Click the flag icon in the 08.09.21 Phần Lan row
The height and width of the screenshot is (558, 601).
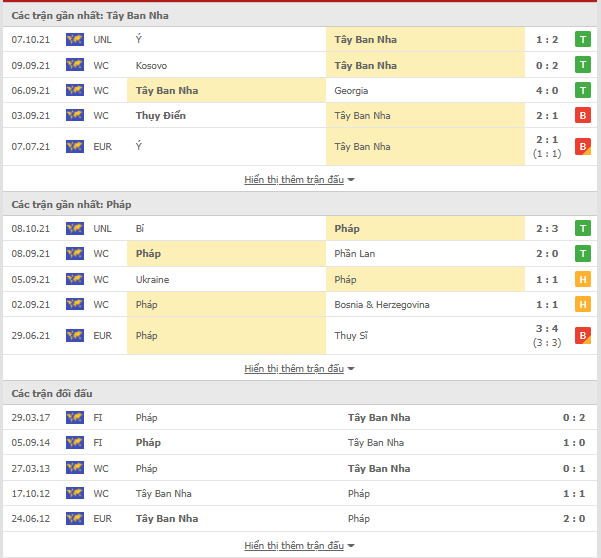pos(75,253)
